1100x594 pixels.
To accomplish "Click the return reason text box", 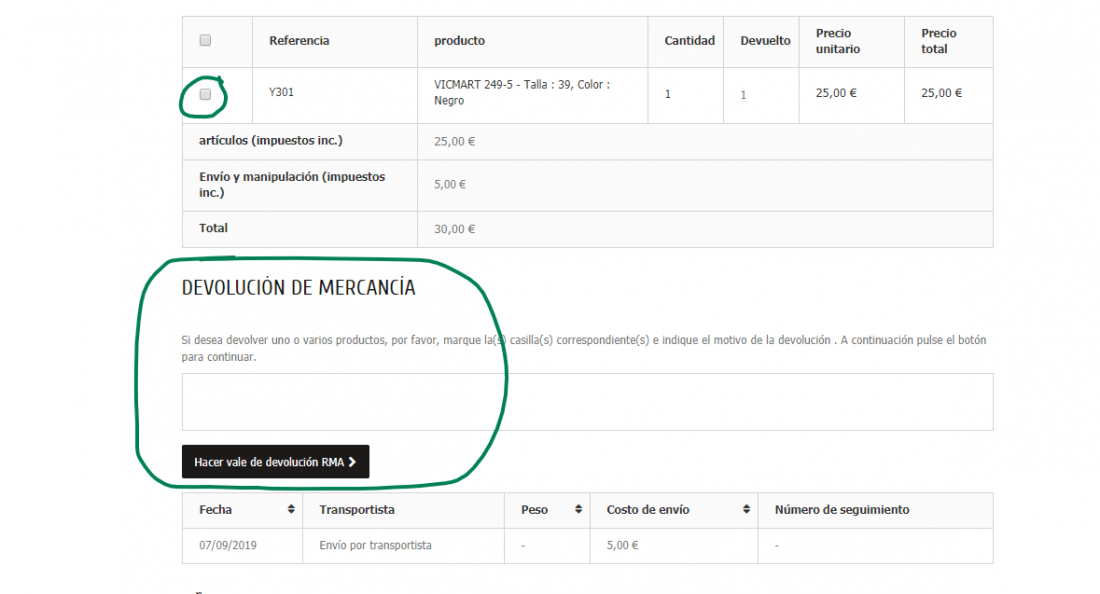I will pyautogui.click(x=587, y=402).
